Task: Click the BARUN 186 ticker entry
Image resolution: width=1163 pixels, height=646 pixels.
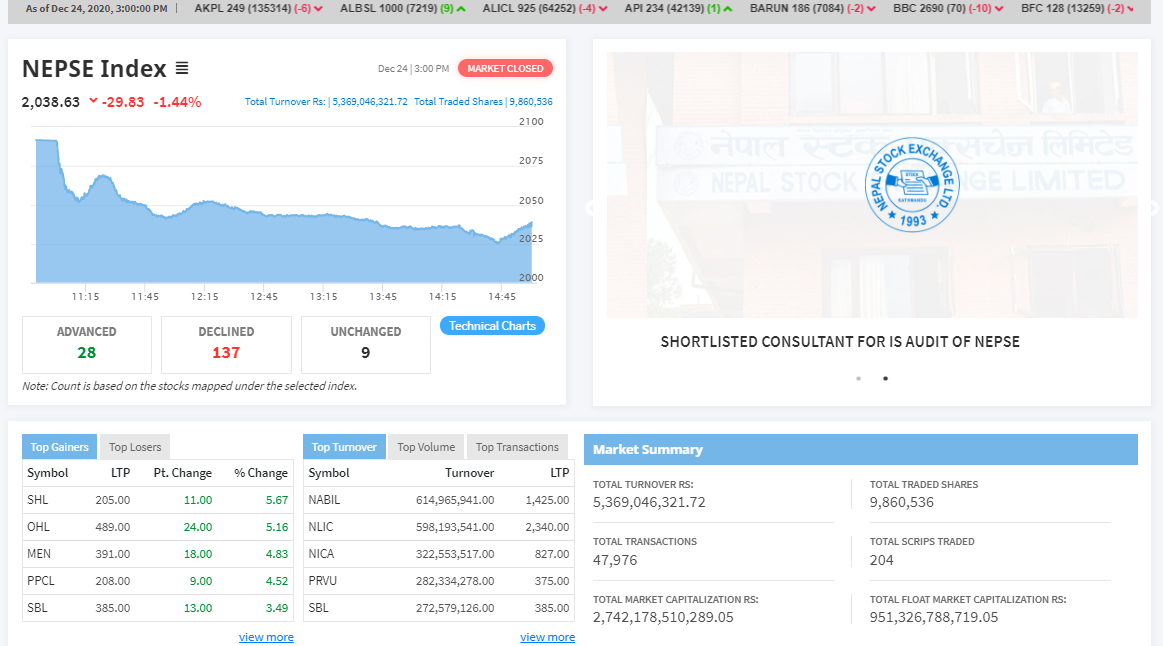Action: pyautogui.click(x=813, y=9)
